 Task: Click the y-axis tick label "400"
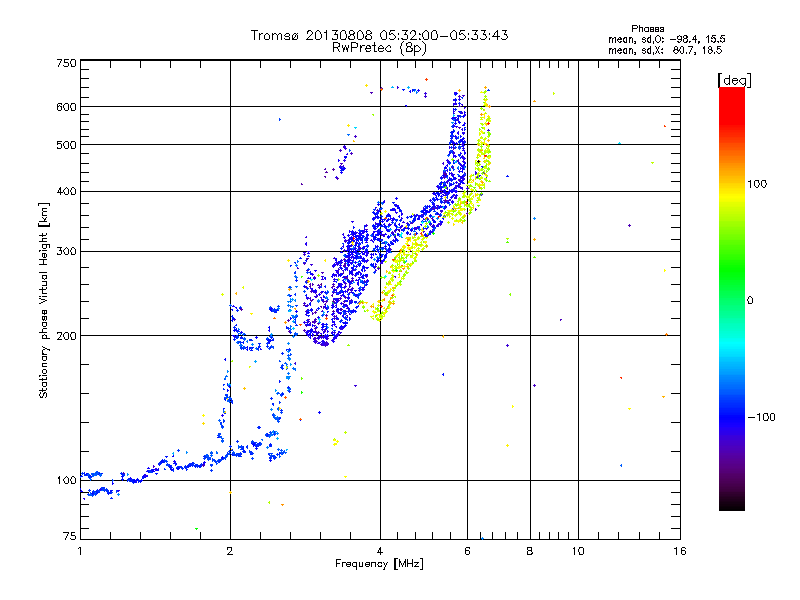[x=66, y=191]
